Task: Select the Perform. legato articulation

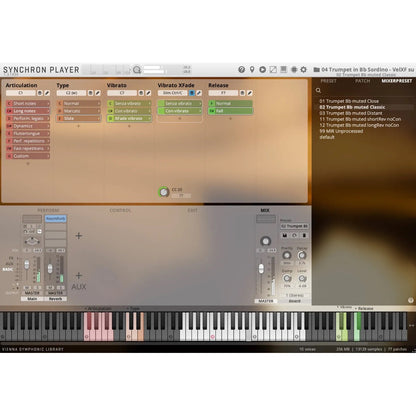Action: tap(28, 118)
